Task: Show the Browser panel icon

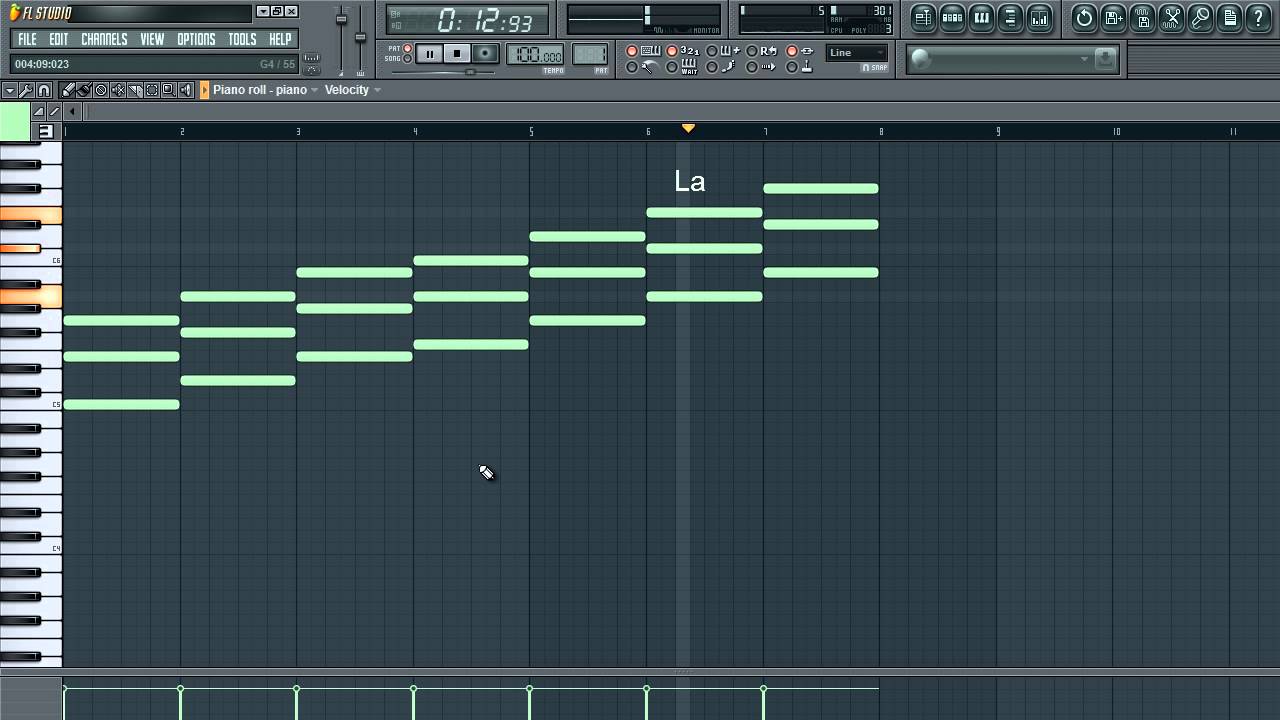Action: (1010, 17)
